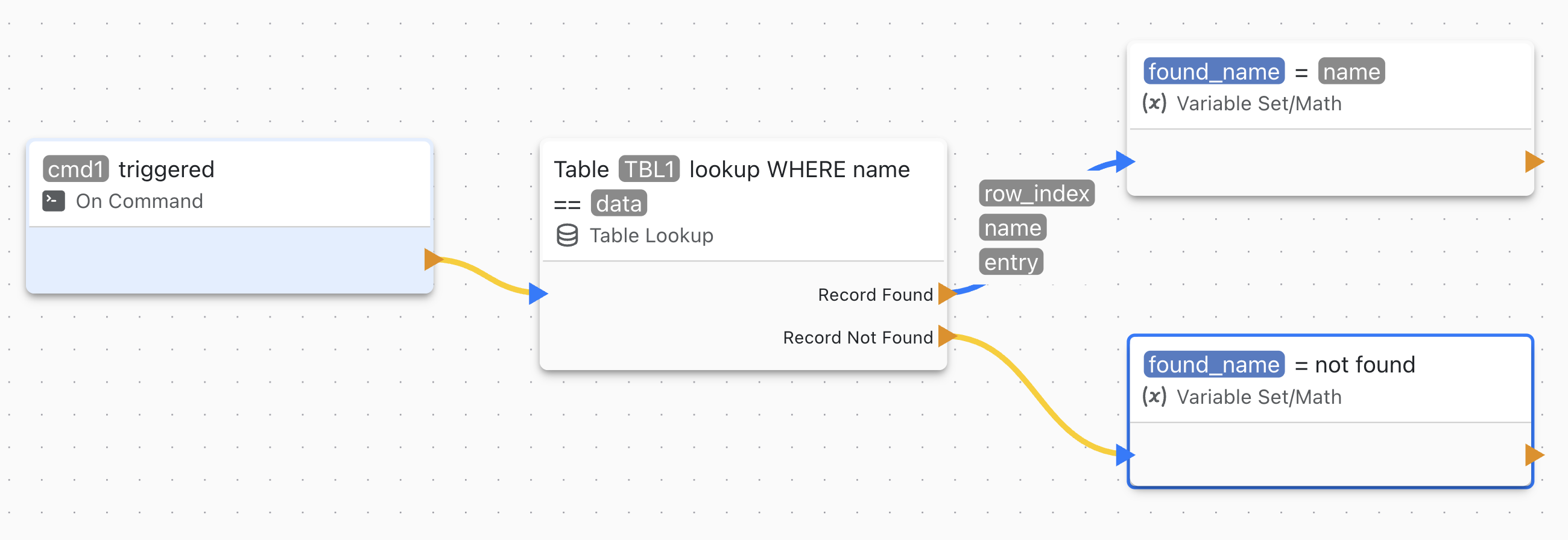The image size is (1568, 540).
Task: Select the TBL1 tag in the Table Lookup node
Action: [649, 169]
